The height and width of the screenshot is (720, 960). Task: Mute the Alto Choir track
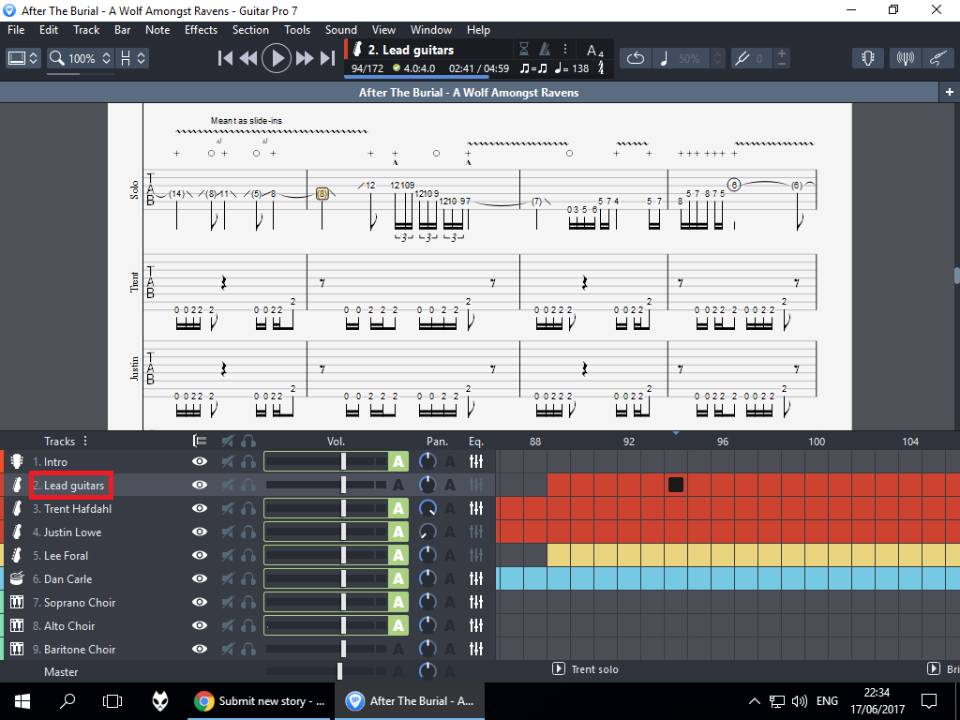(228, 626)
